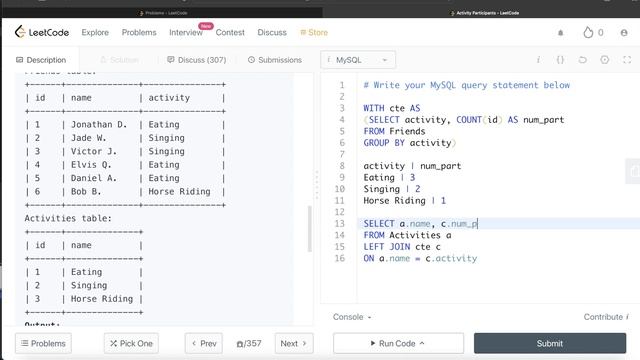
Task: Open the Problems nav item
Action: click(x=139, y=32)
